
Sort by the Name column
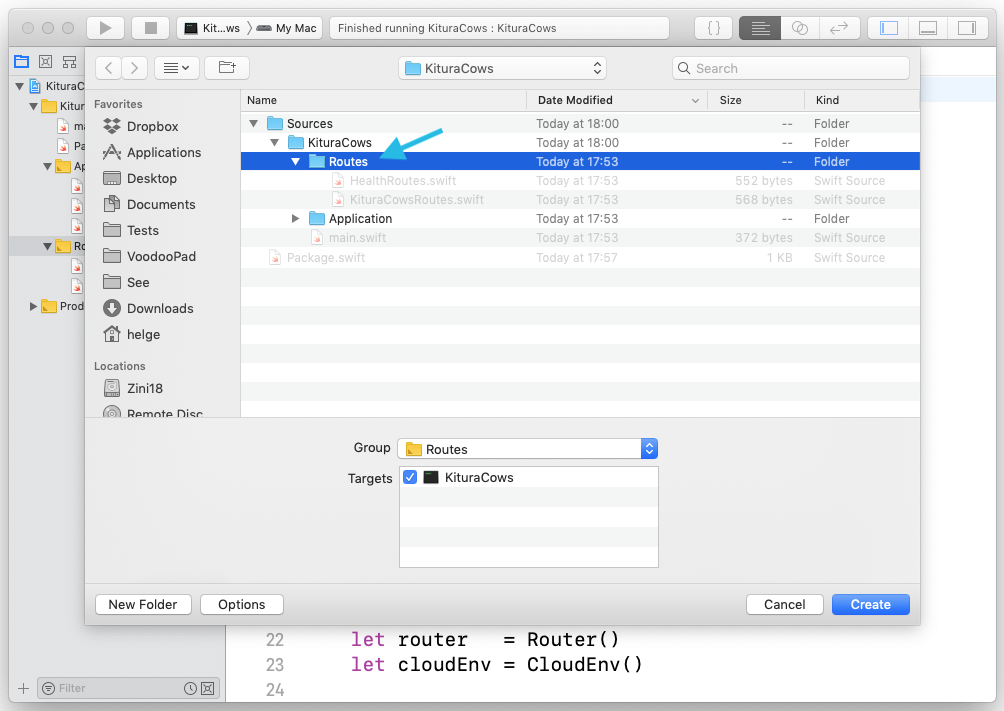[384, 100]
